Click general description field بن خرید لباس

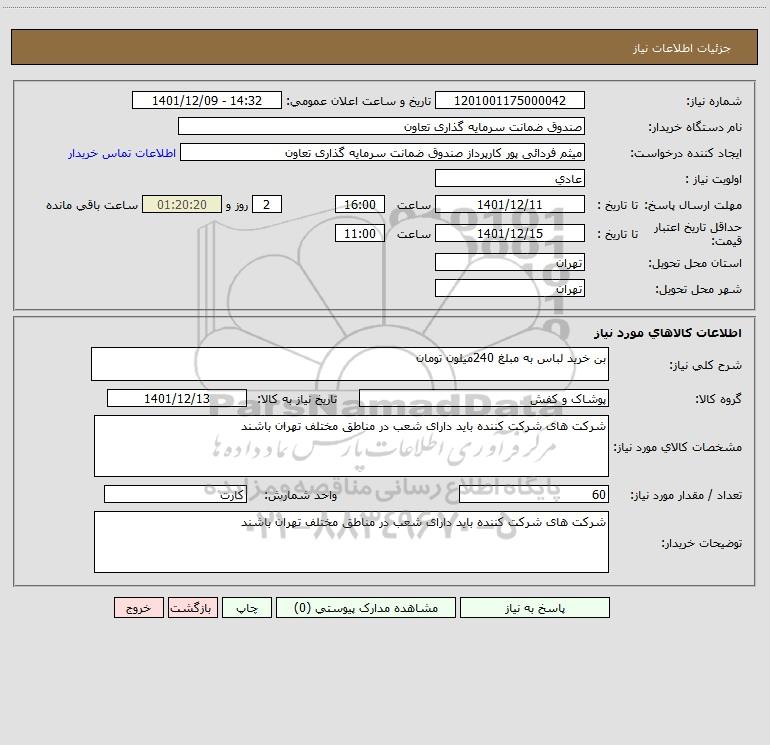point(350,364)
